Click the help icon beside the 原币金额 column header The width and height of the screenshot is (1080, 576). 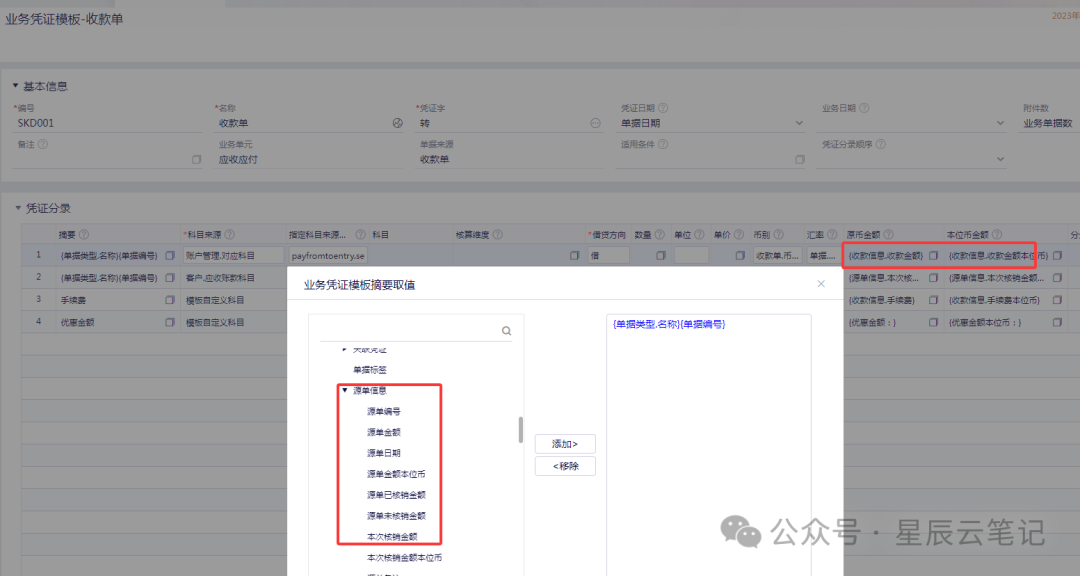pos(889,235)
